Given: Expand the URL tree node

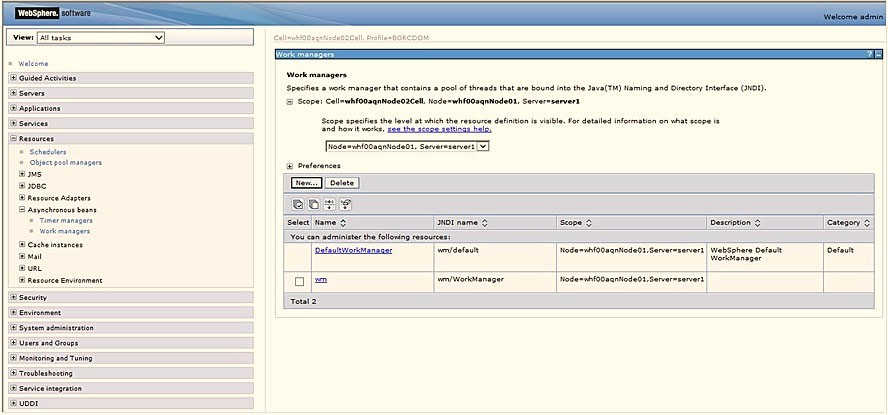Looking at the screenshot, I should [22, 268].
